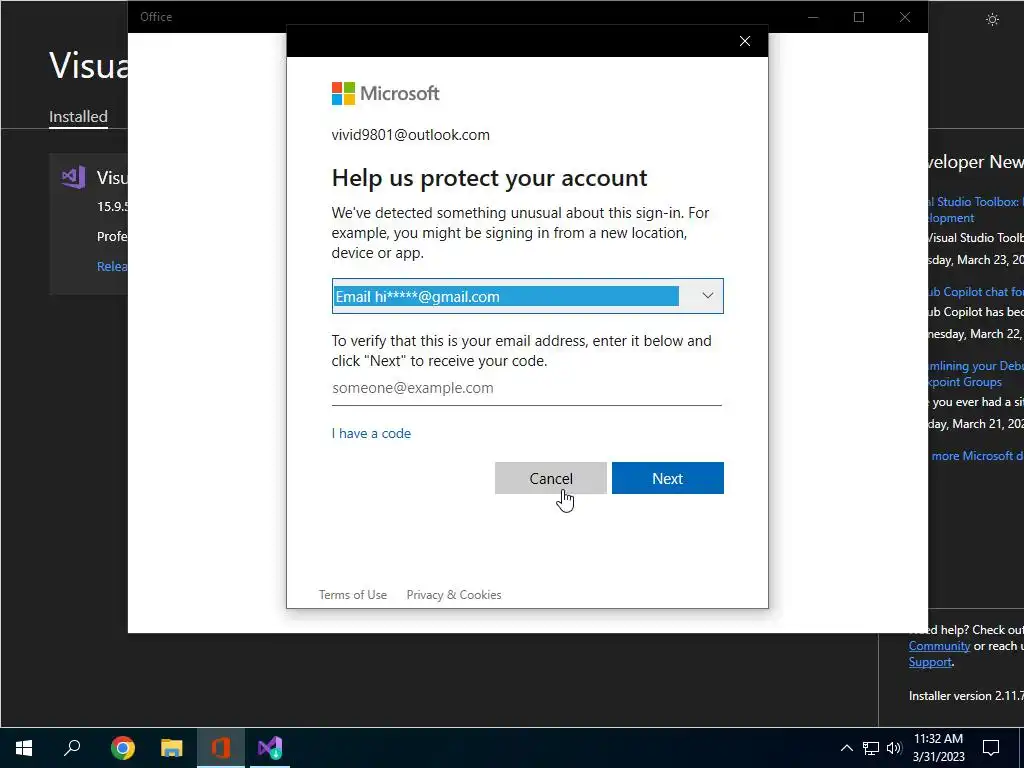Open the Windows Start menu
Screen dimensions: 1024x768
(x=24, y=748)
